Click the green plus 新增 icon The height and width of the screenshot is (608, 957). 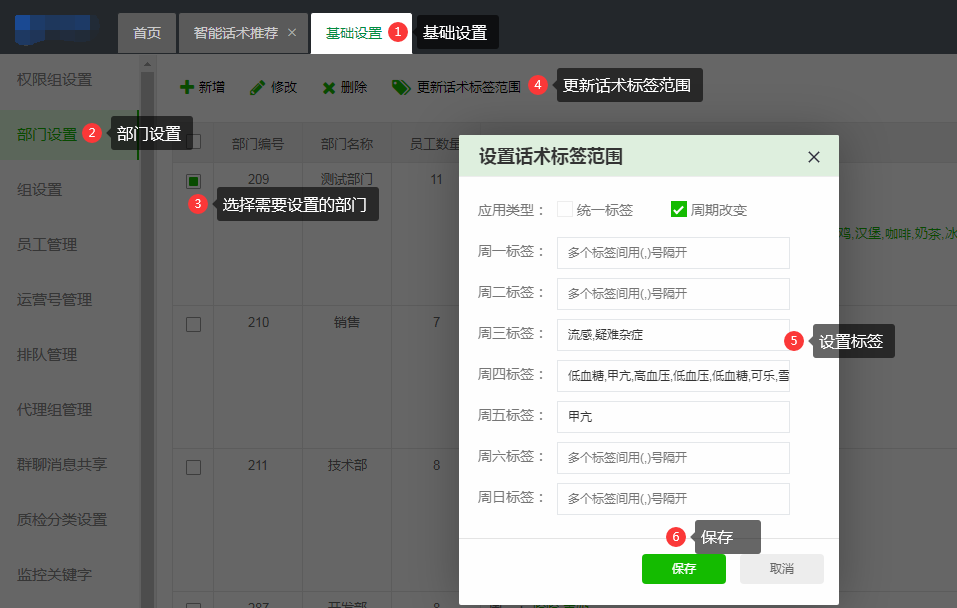coord(186,88)
